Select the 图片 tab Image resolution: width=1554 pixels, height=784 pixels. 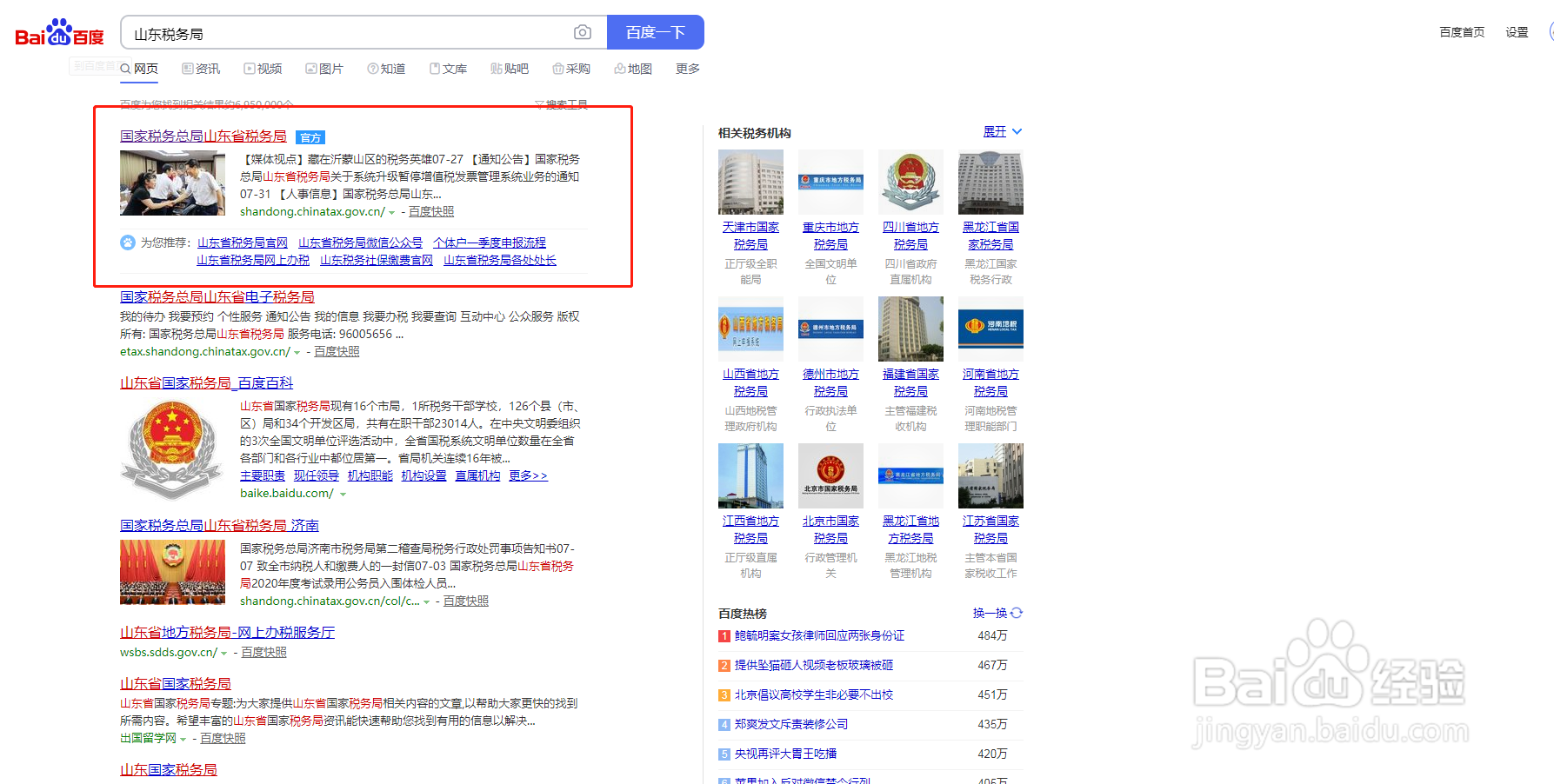pyautogui.click(x=324, y=69)
